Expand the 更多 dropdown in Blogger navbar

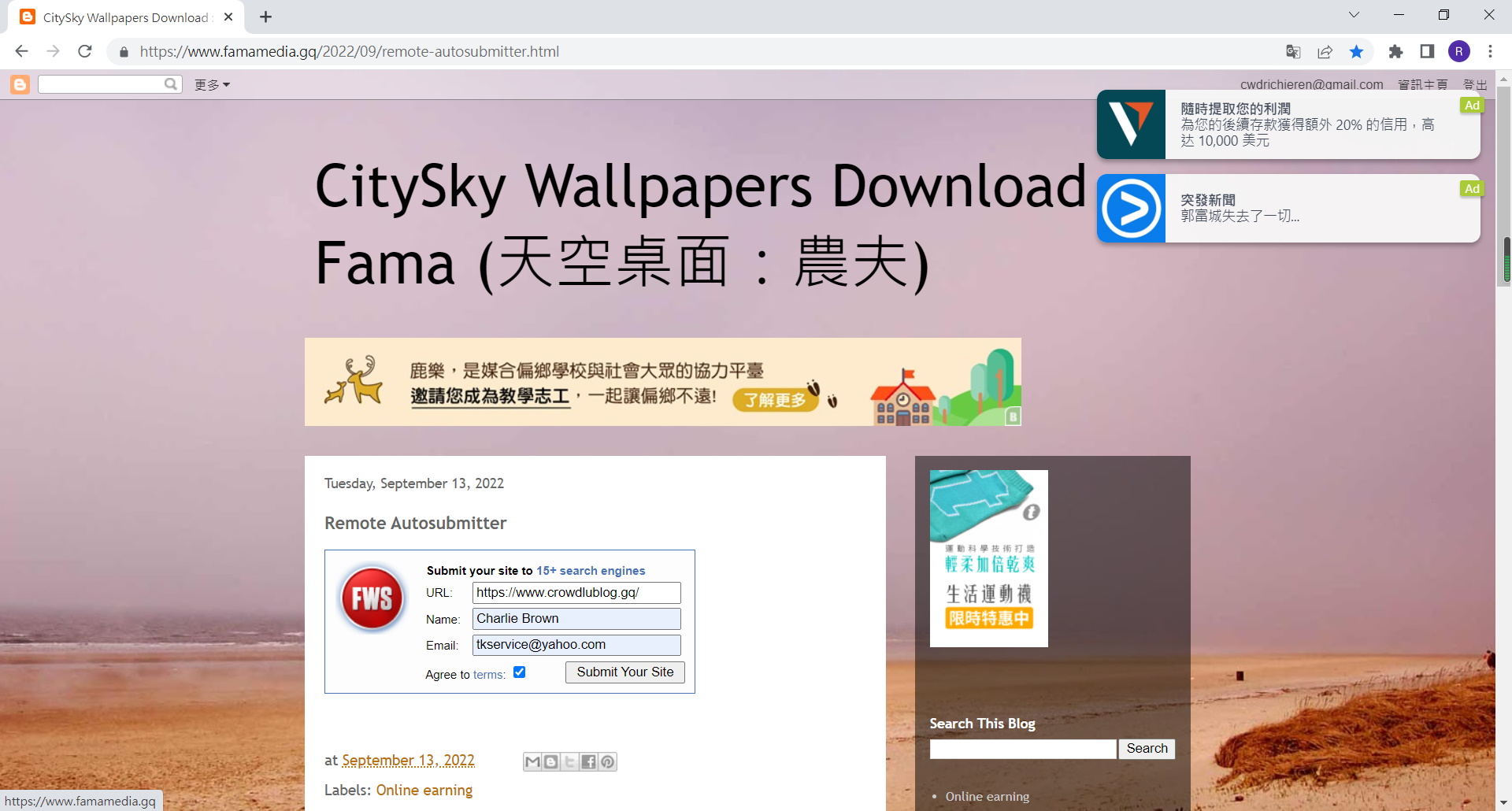pyautogui.click(x=212, y=85)
